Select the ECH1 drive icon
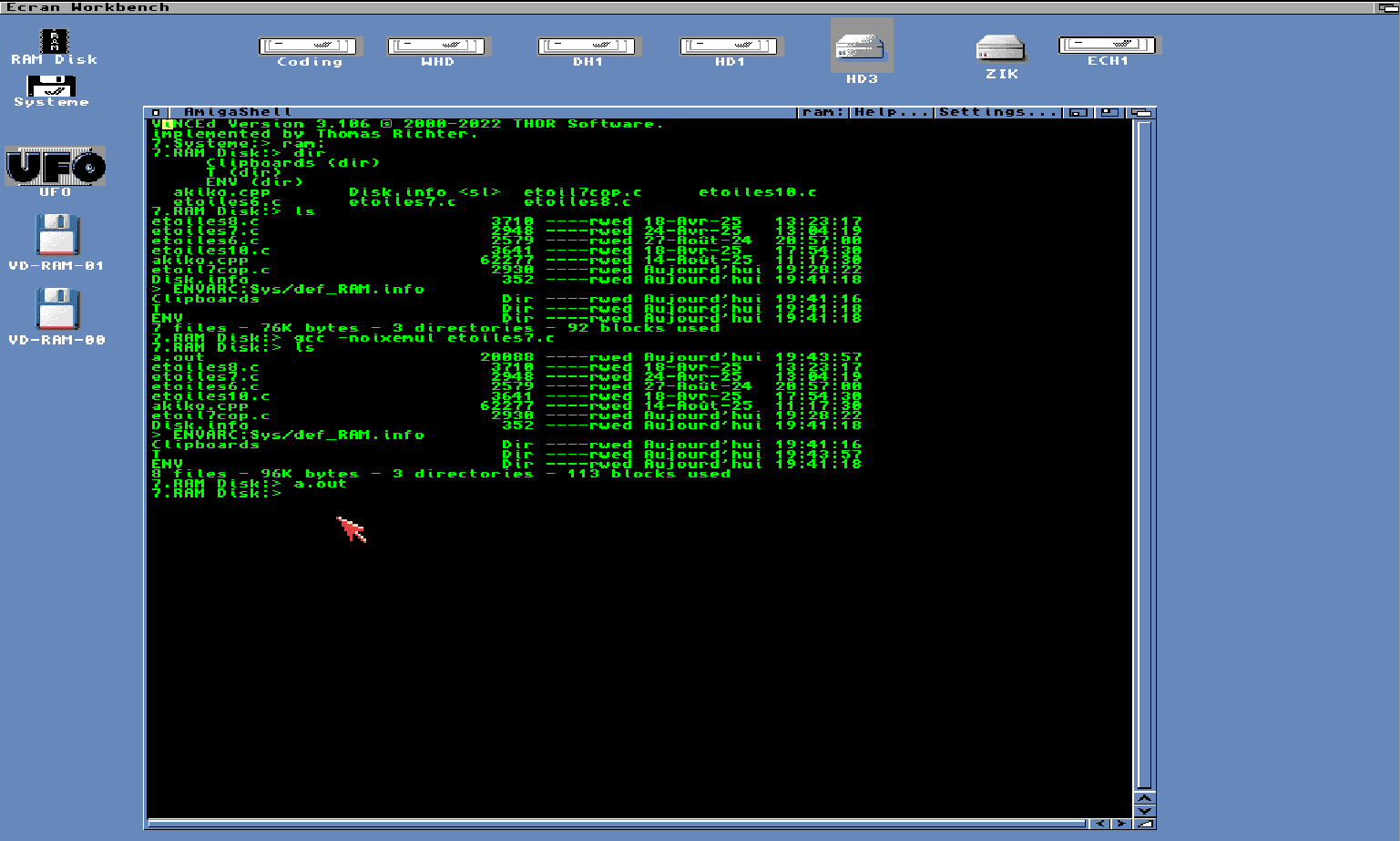This screenshot has width=1400, height=841. [x=1108, y=51]
